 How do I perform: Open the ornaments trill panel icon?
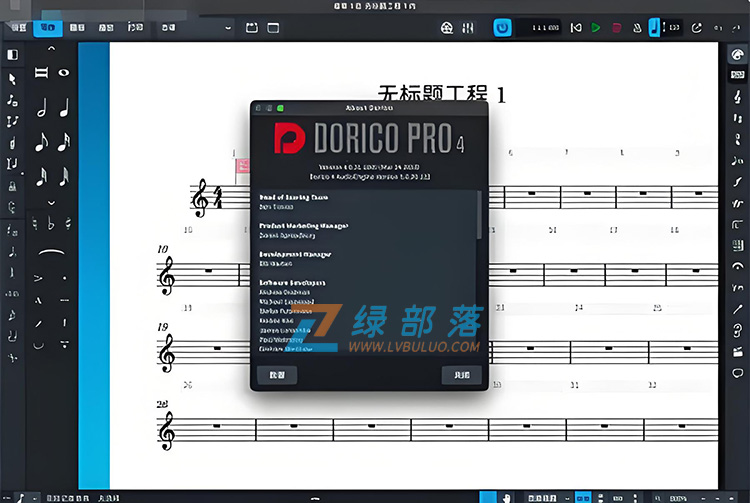737,203
